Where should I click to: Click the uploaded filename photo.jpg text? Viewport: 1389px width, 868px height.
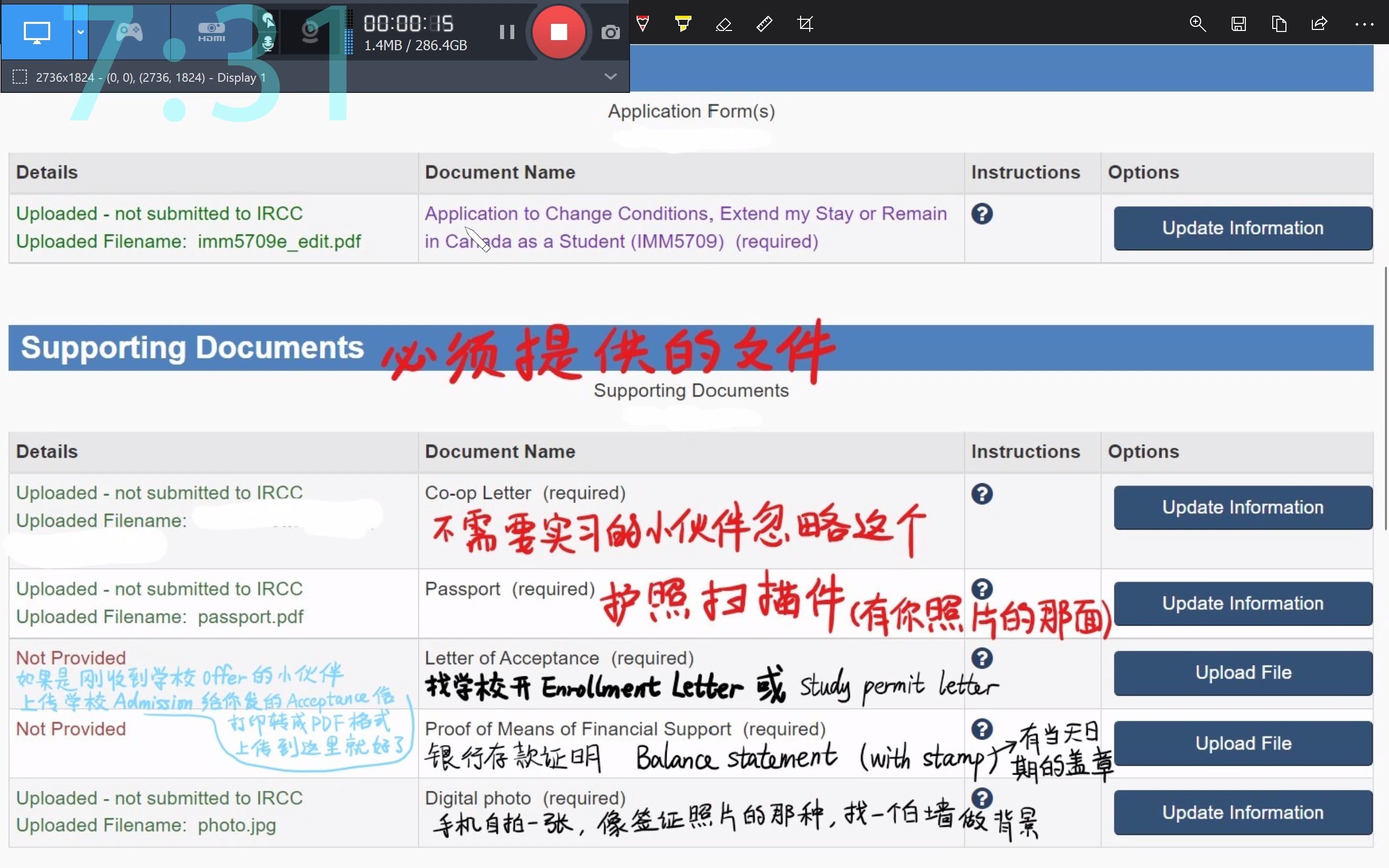click(x=237, y=825)
